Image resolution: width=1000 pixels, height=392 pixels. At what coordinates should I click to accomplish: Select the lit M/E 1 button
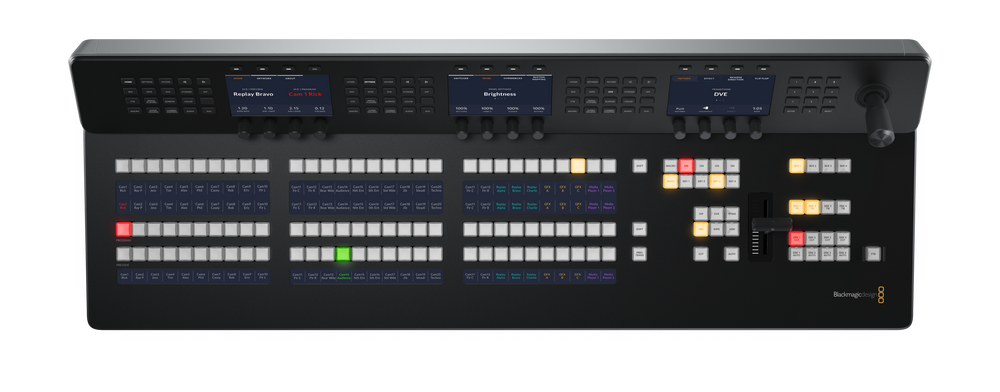(x=797, y=166)
